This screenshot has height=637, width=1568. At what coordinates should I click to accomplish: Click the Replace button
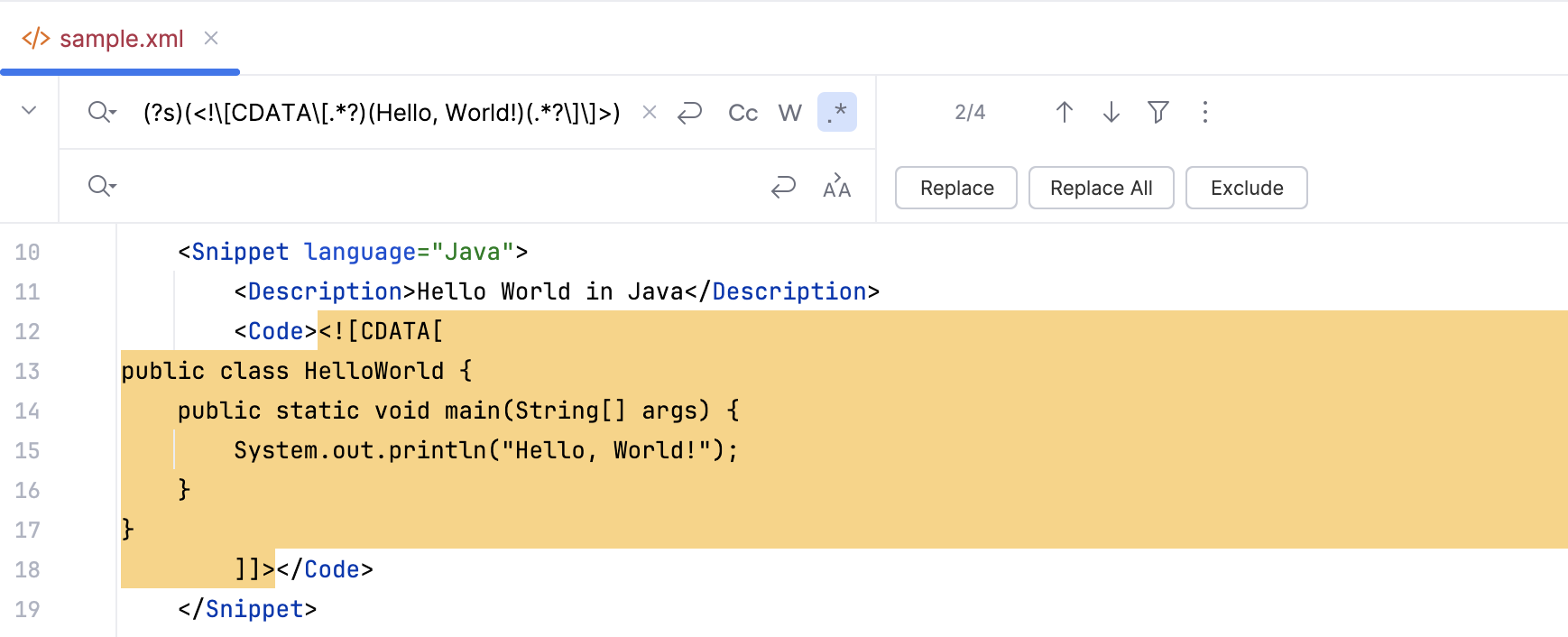(956, 188)
